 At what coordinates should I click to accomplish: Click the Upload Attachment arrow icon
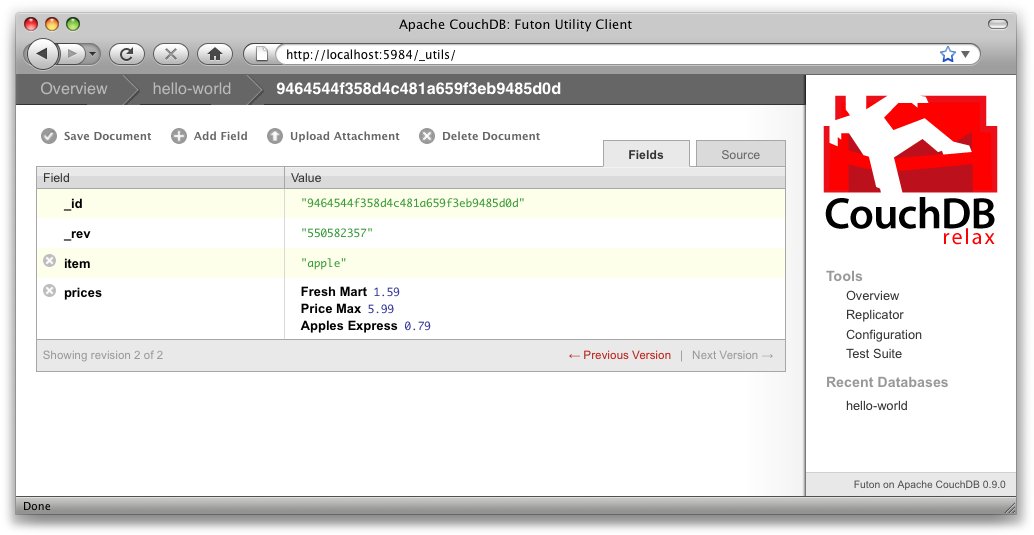(x=275, y=136)
